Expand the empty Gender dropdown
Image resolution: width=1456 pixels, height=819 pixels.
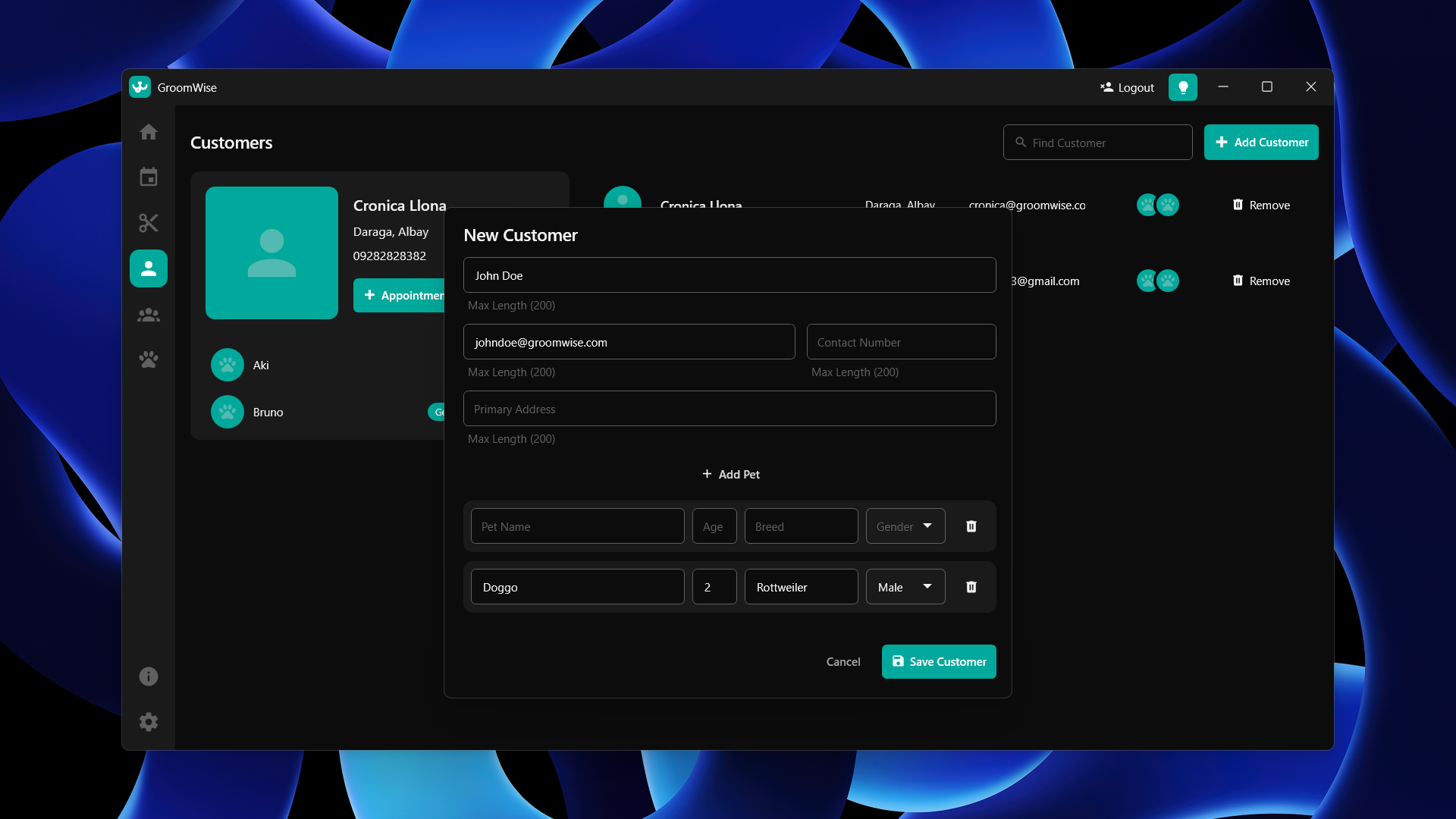(x=905, y=526)
